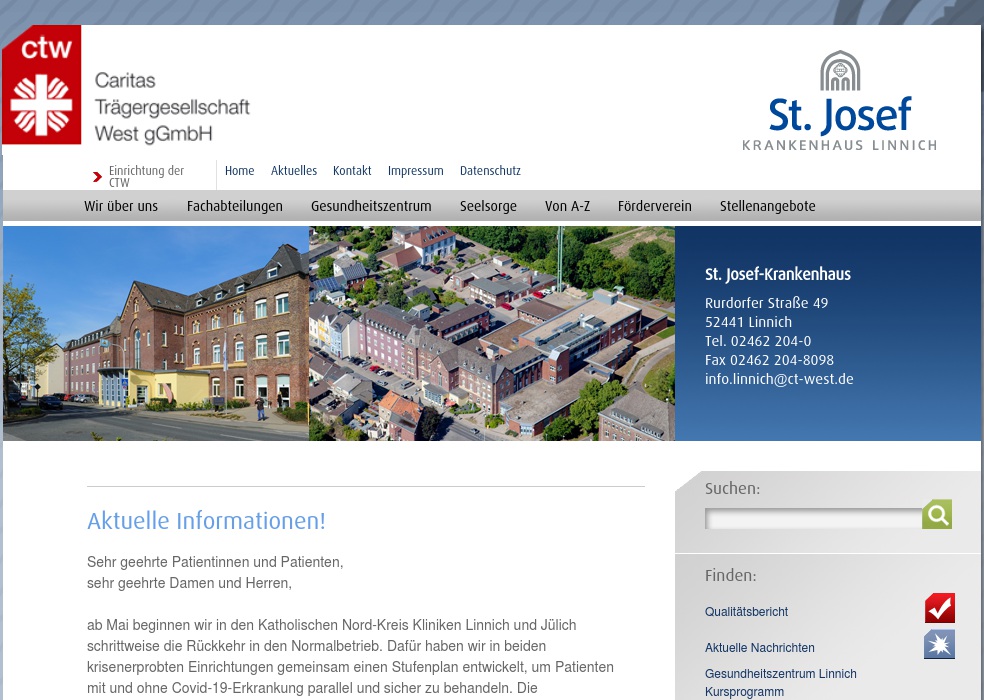Screen dimensions: 984x700
Task: Open Qualitätsbericht via the red checkmark icon
Action: (939, 608)
